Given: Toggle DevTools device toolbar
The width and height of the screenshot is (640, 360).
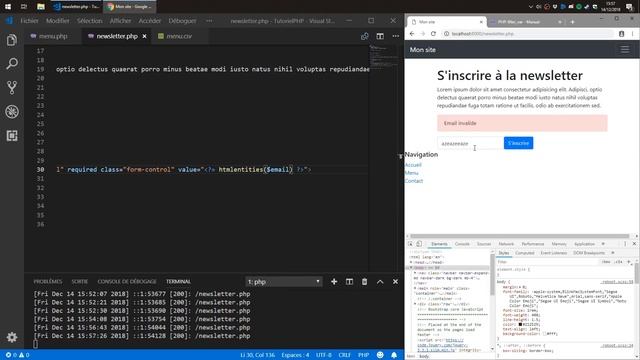Looking at the screenshot, I should (x=419, y=244).
